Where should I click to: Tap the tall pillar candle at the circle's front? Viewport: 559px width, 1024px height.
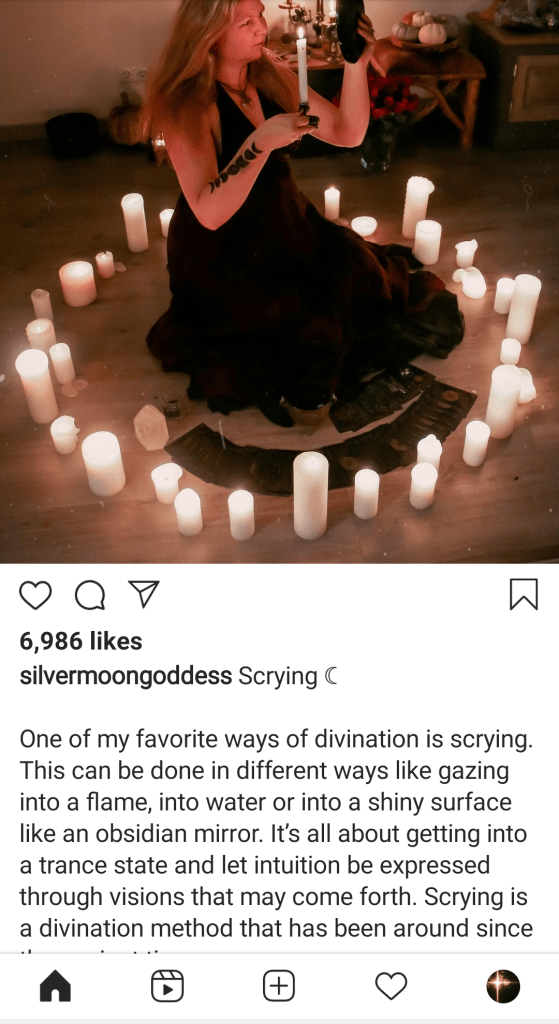(x=310, y=495)
